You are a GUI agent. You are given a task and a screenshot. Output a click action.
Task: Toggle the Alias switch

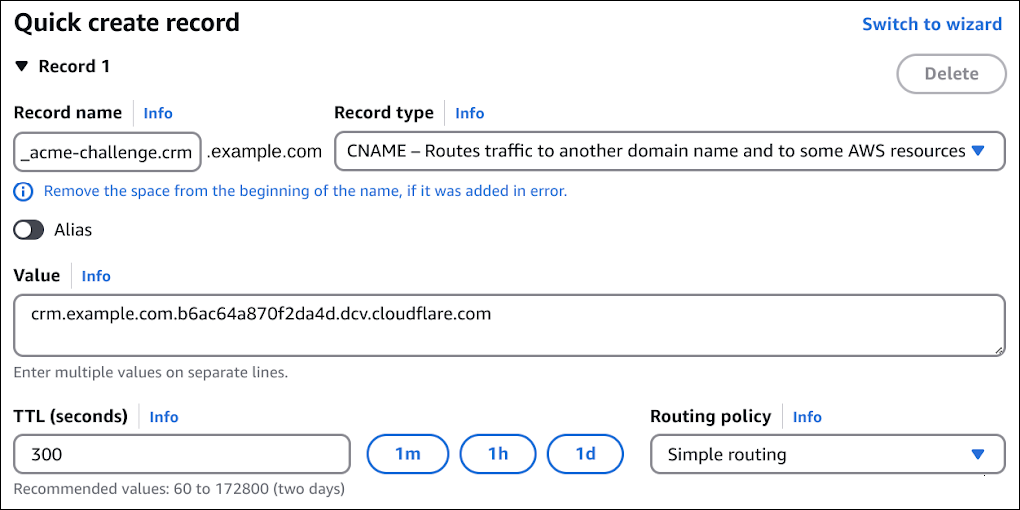pos(29,230)
